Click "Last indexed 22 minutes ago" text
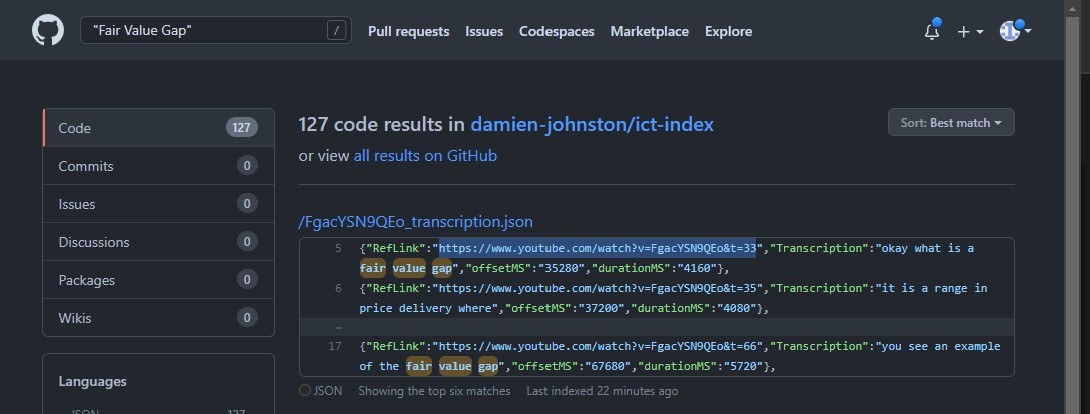Screen dimensions: 1090x414 tap(602, 391)
